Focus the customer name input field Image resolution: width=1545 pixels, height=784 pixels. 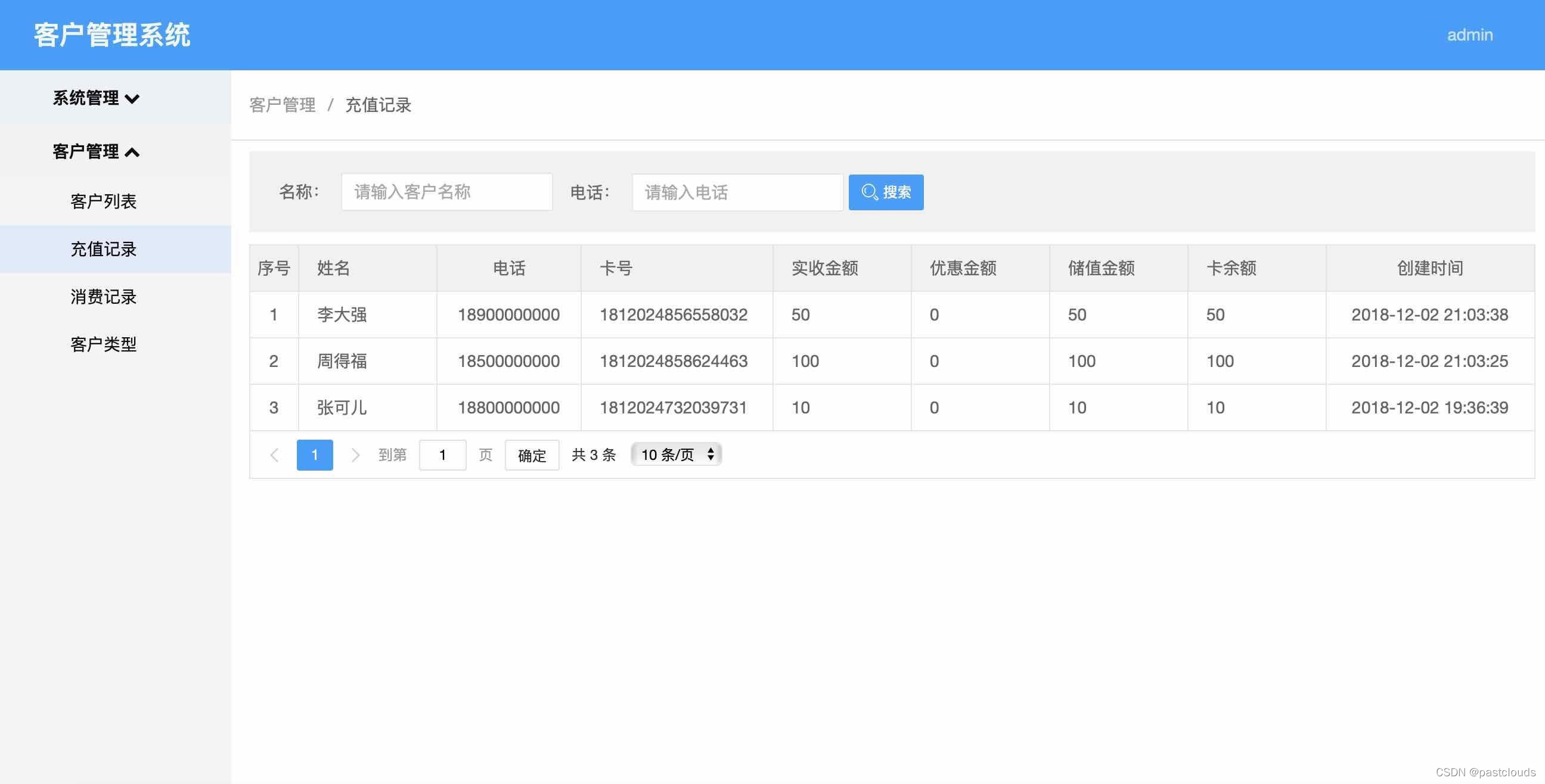point(446,192)
